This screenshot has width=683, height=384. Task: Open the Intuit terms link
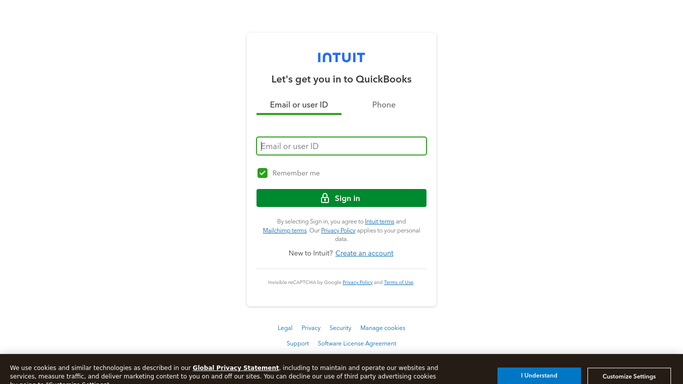(x=379, y=222)
